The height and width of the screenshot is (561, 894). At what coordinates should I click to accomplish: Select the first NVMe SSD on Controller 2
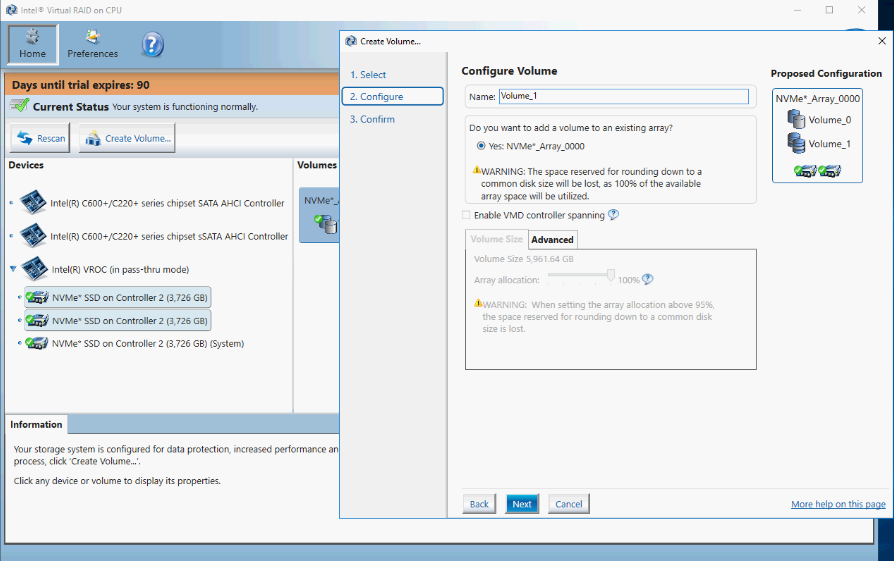tap(117, 297)
